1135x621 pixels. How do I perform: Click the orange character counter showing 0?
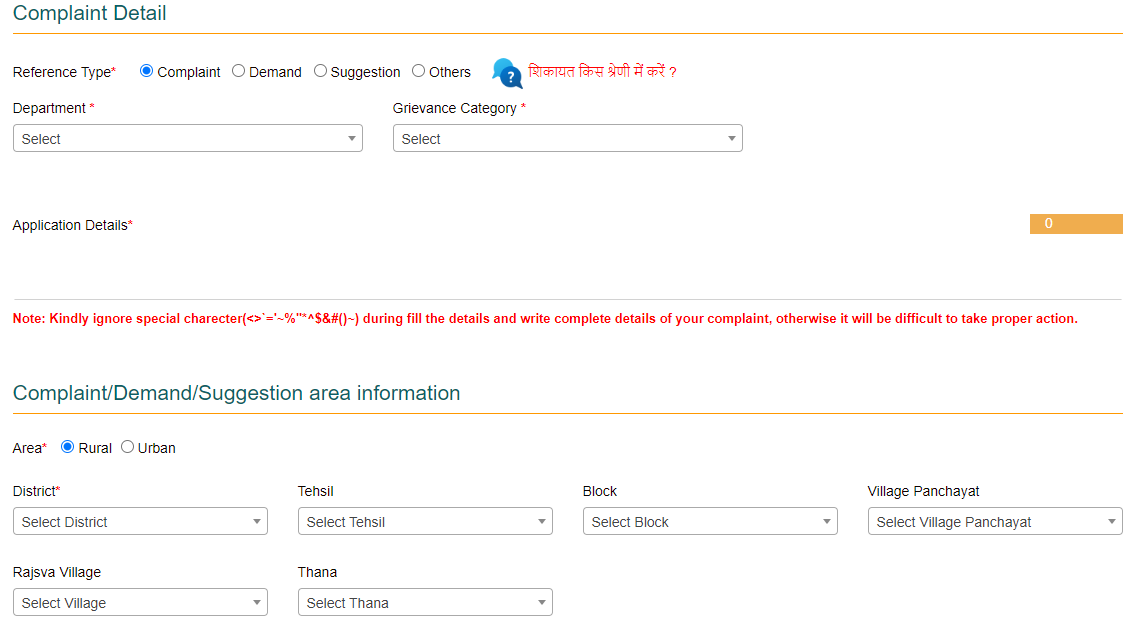point(1076,223)
